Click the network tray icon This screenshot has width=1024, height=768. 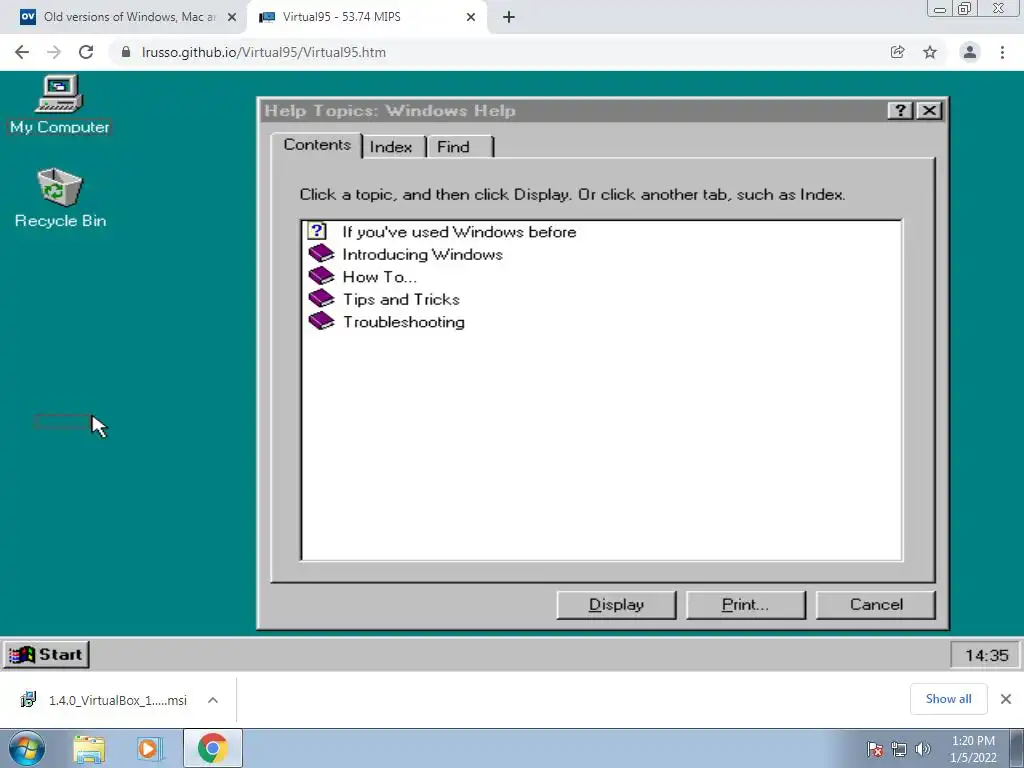pyautogui.click(x=899, y=749)
